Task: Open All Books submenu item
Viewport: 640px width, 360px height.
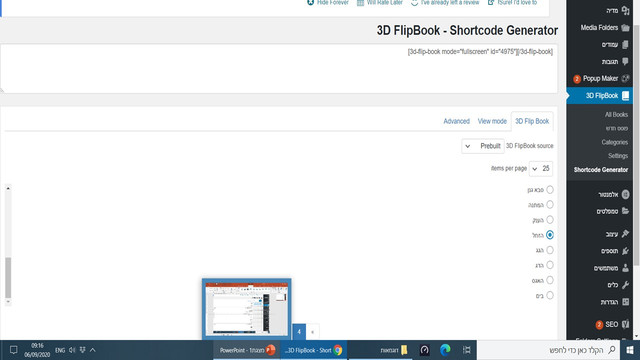Action: (x=616, y=115)
